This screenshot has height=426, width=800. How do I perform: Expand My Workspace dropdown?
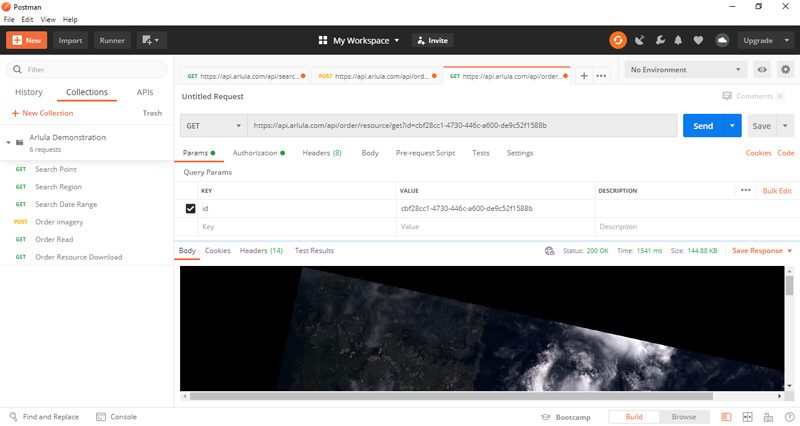click(366, 40)
